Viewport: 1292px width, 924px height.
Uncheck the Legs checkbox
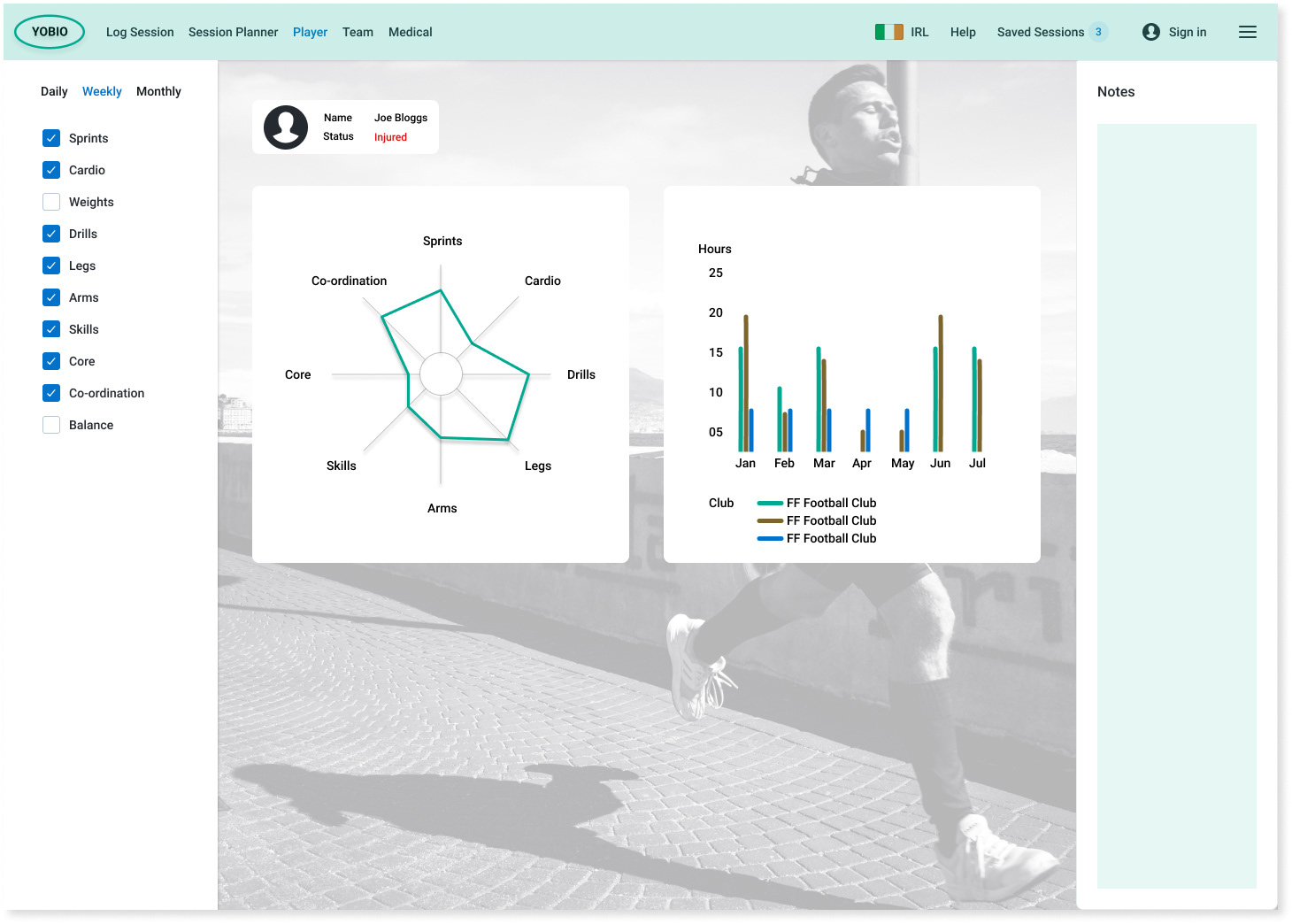click(51, 266)
